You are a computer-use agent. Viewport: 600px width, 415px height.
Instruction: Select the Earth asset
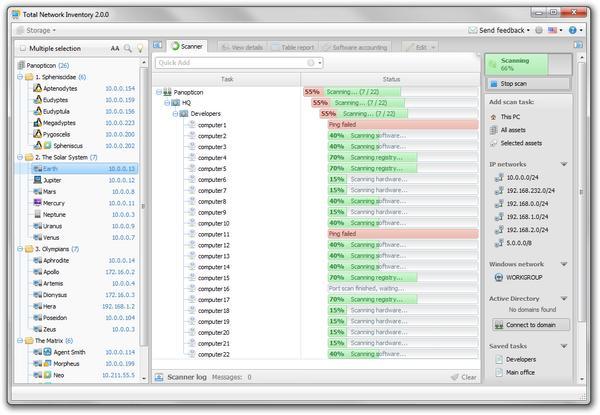tap(84, 169)
